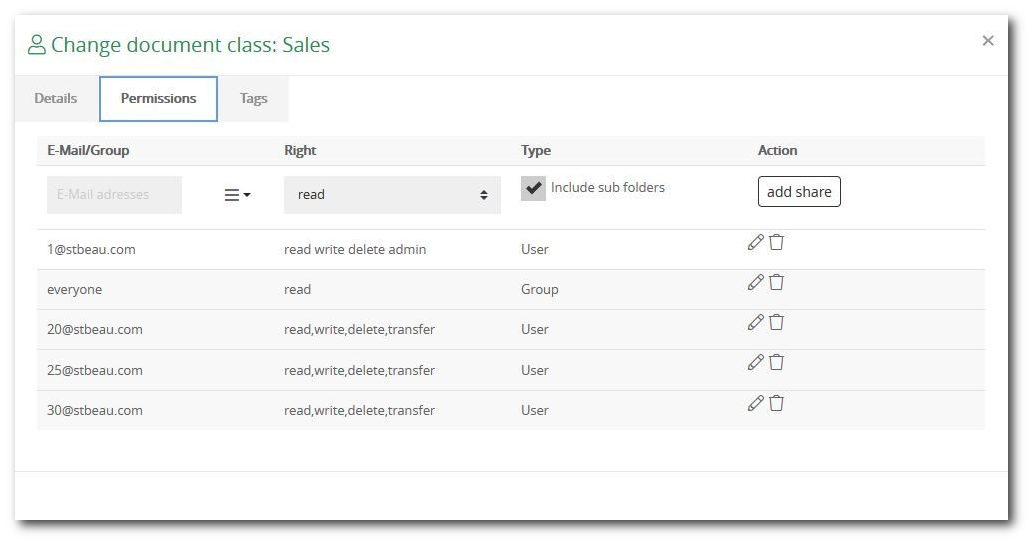The height and width of the screenshot is (545, 1033).
Task: Edit permissions for 25@stbeau.com
Action: coord(755,362)
